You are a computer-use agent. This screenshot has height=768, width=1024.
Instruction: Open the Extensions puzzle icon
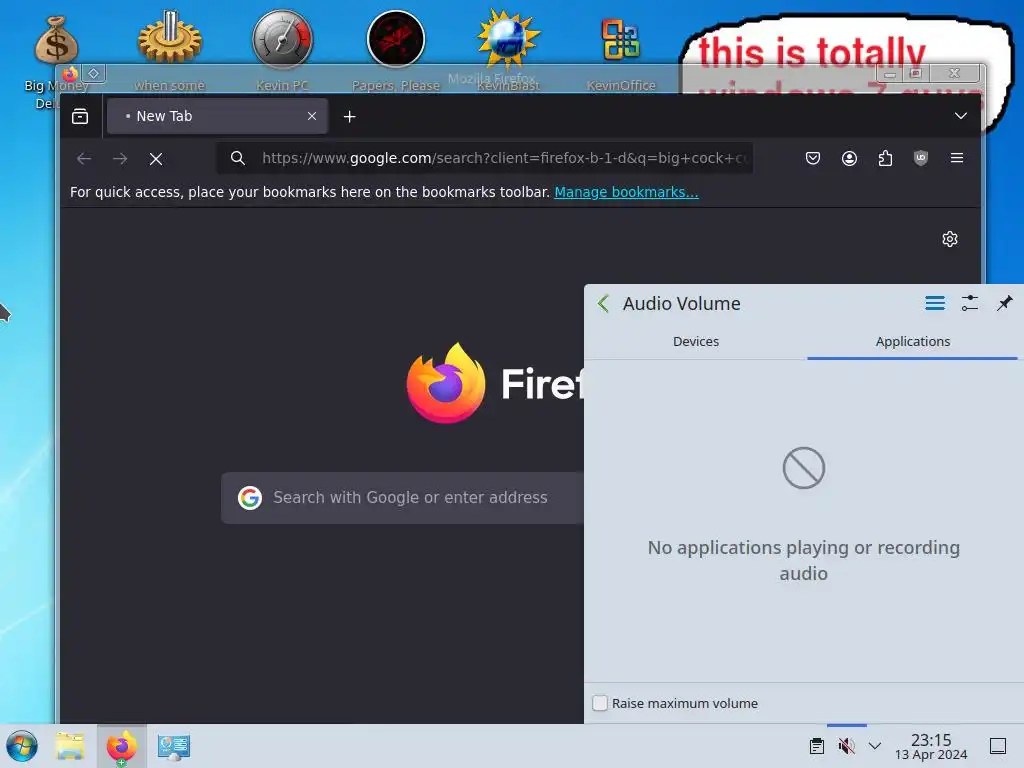(x=885, y=158)
